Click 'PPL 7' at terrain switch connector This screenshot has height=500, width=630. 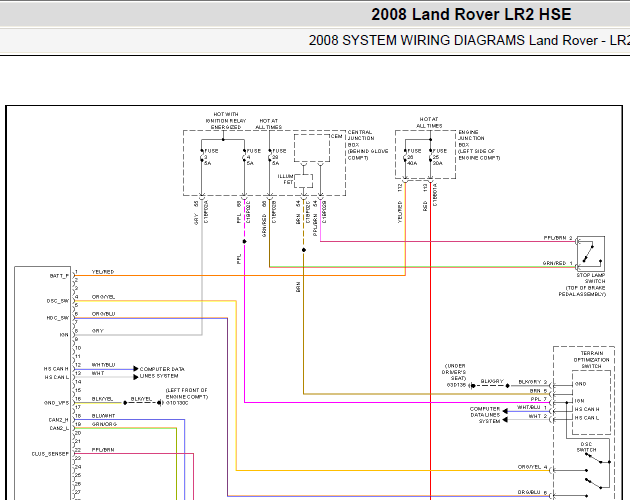pos(539,399)
